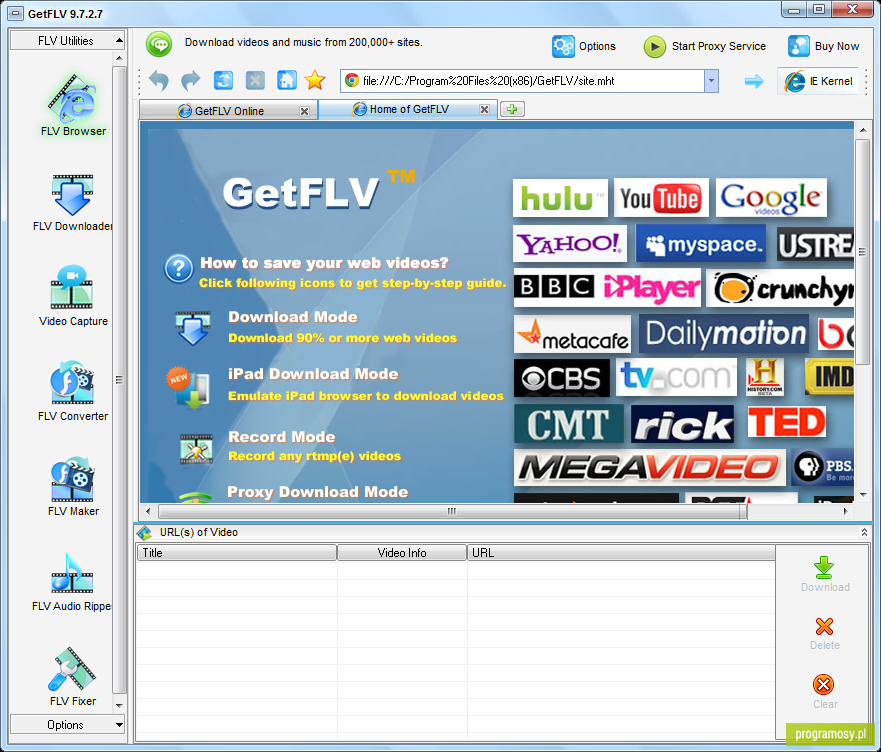The width and height of the screenshot is (881, 752).
Task: Open favorites star icon
Action: pyautogui.click(x=315, y=80)
